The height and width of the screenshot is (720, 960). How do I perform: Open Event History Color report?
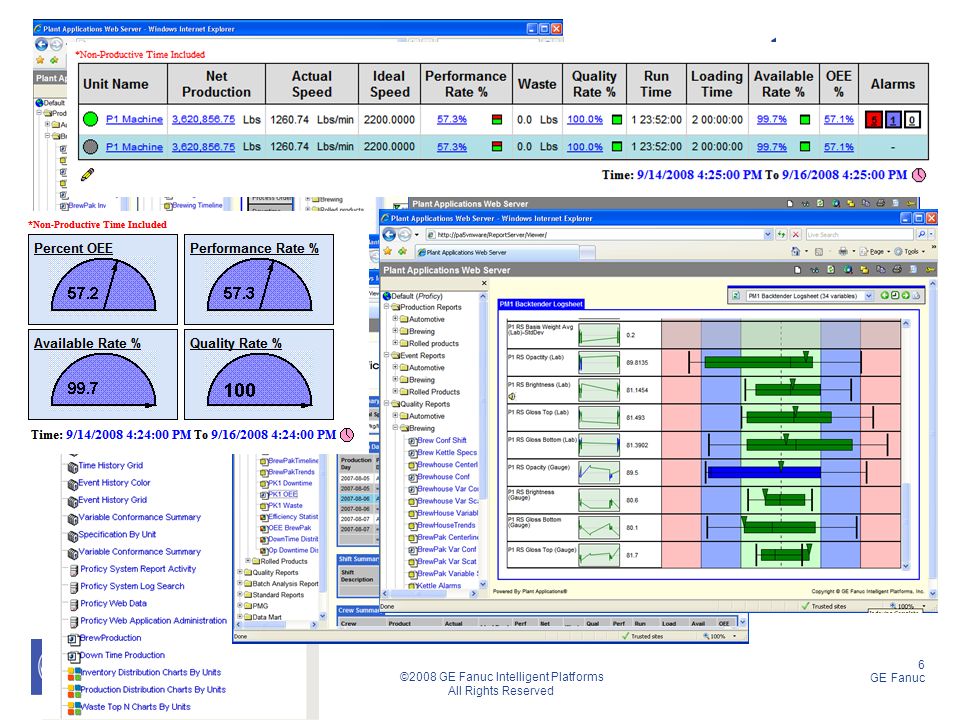coord(114,482)
